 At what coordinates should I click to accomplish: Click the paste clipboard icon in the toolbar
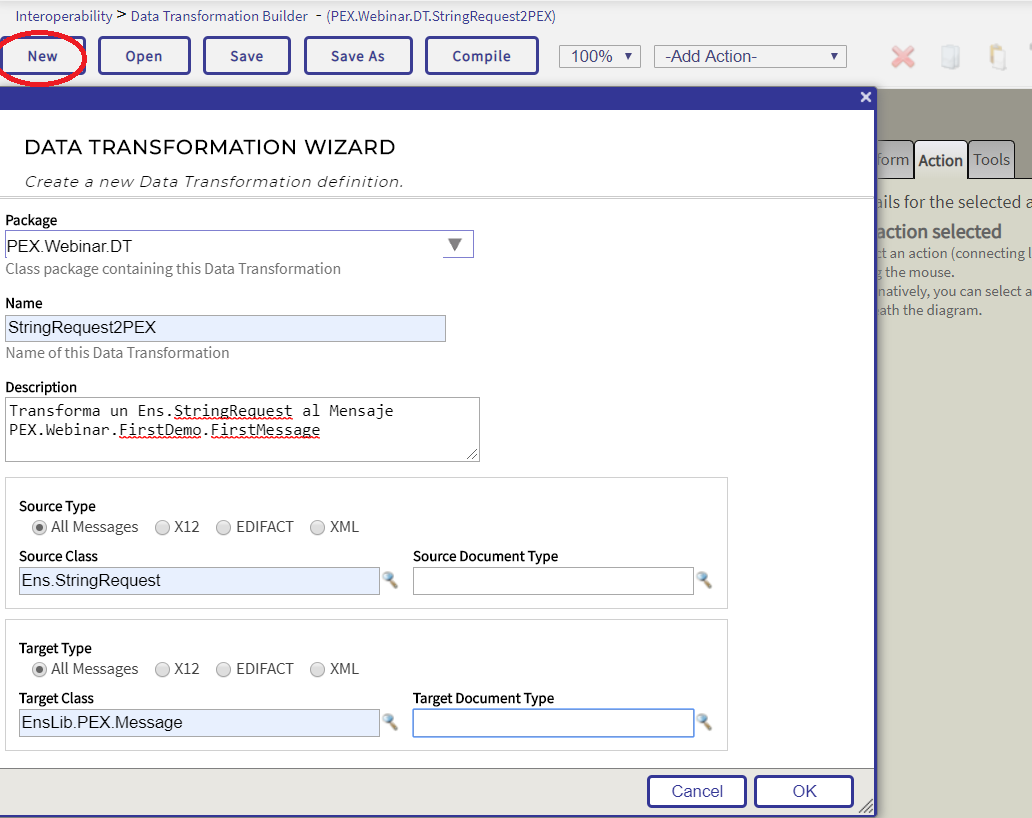click(x=997, y=57)
